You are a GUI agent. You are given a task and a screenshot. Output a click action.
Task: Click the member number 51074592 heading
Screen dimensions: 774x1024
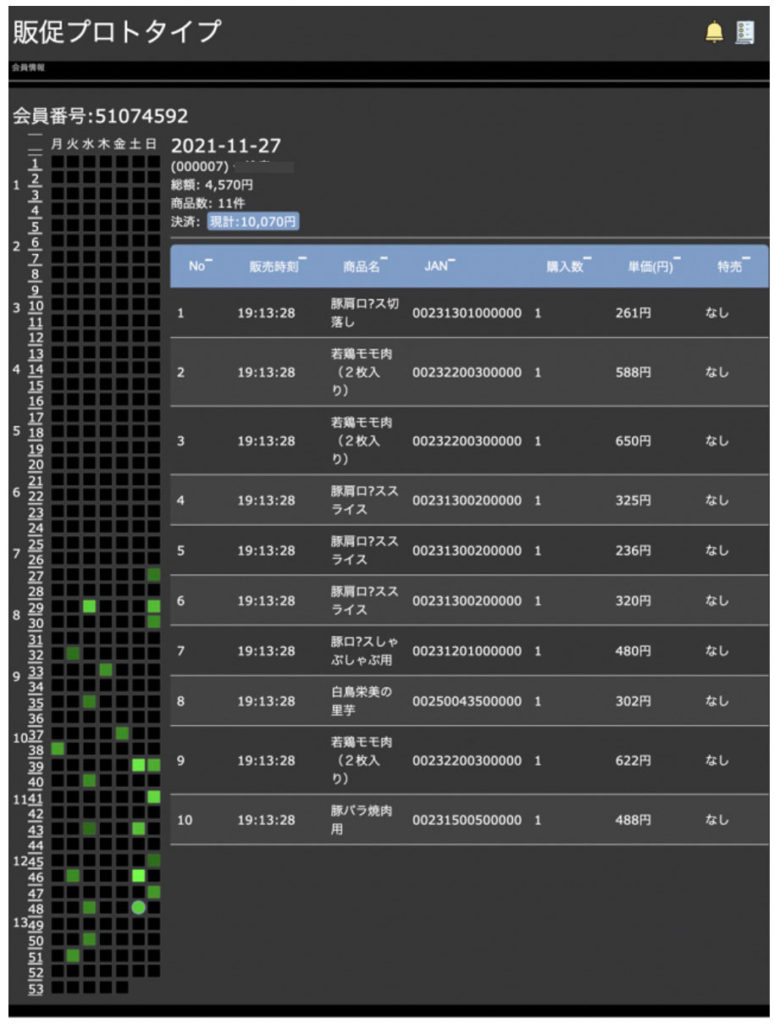(x=100, y=117)
